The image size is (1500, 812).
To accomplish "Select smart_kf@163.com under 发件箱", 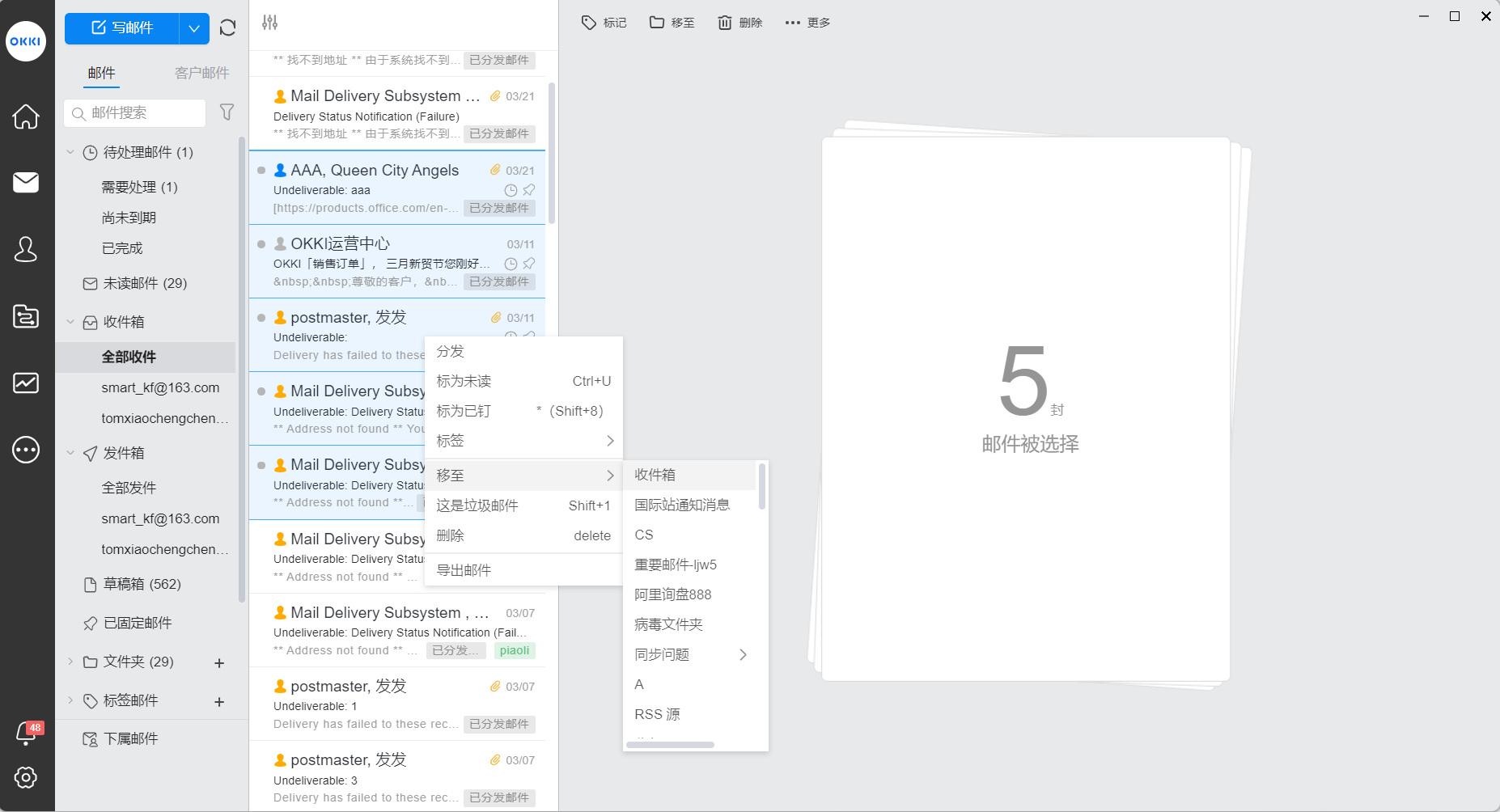I will pyautogui.click(x=146, y=518).
